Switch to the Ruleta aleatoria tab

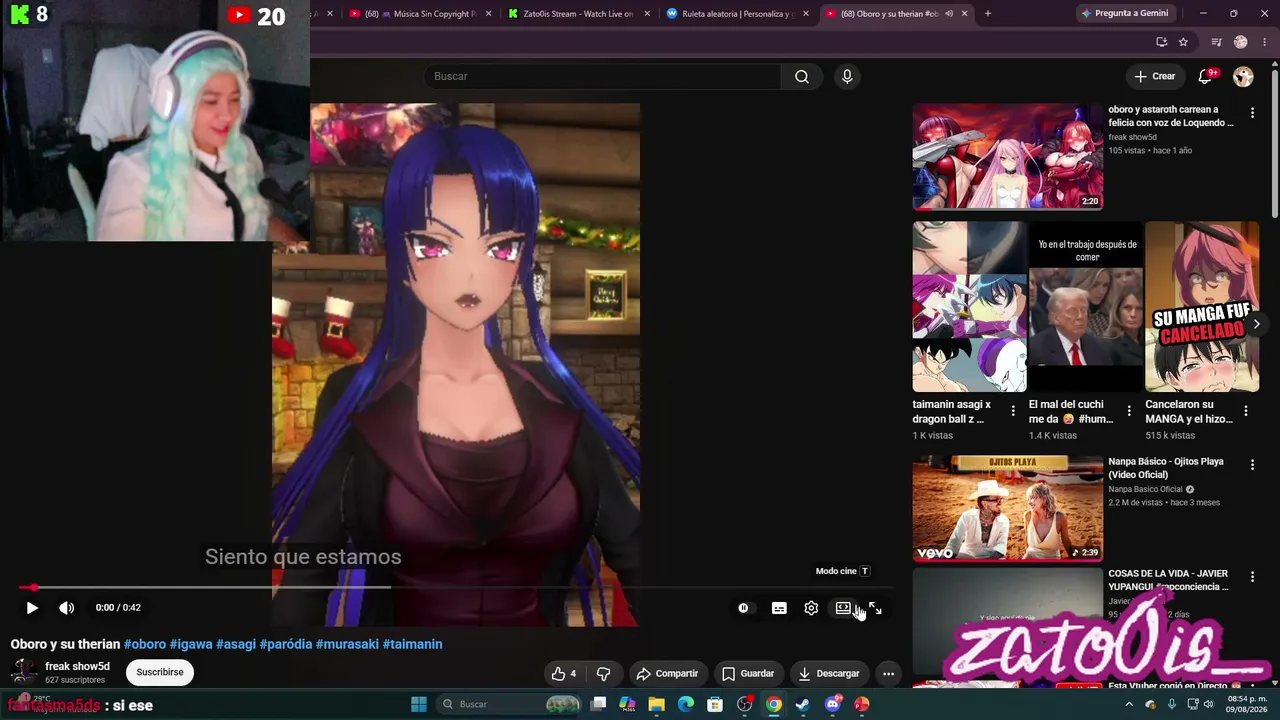coord(737,14)
